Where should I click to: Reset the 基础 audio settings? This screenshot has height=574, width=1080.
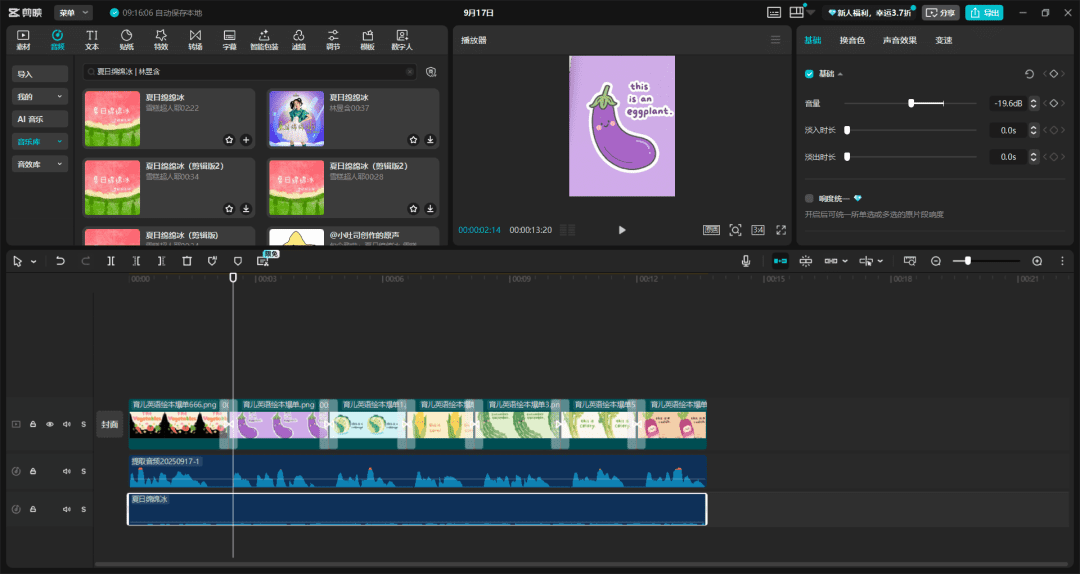tap(1029, 74)
